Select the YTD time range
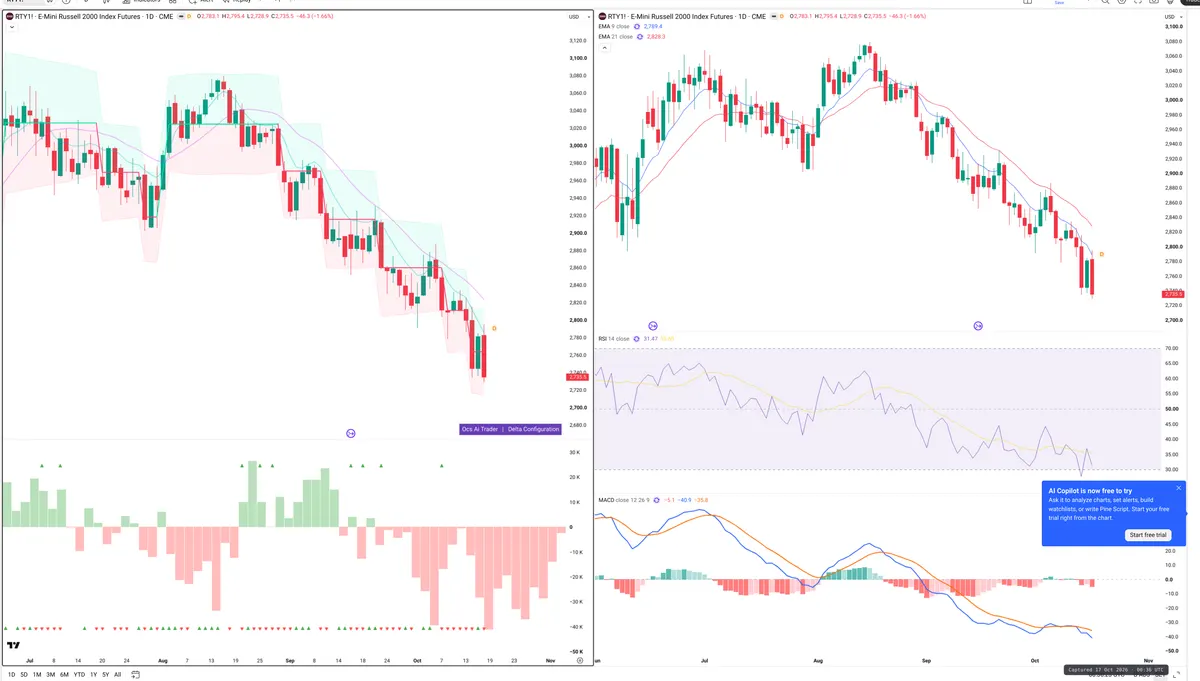Viewport: 1200px width, 681px height. click(78, 674)
